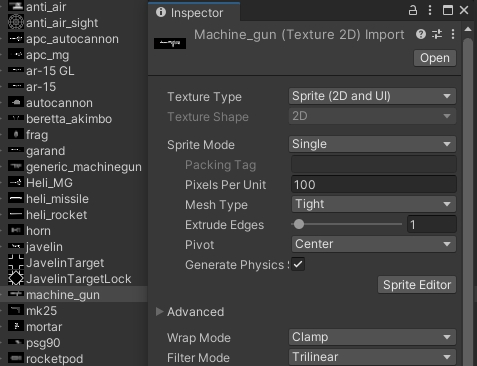This screenshot has width=477, height=366.
Task: Expand the Advanced section
Action: tap(160, 312)
